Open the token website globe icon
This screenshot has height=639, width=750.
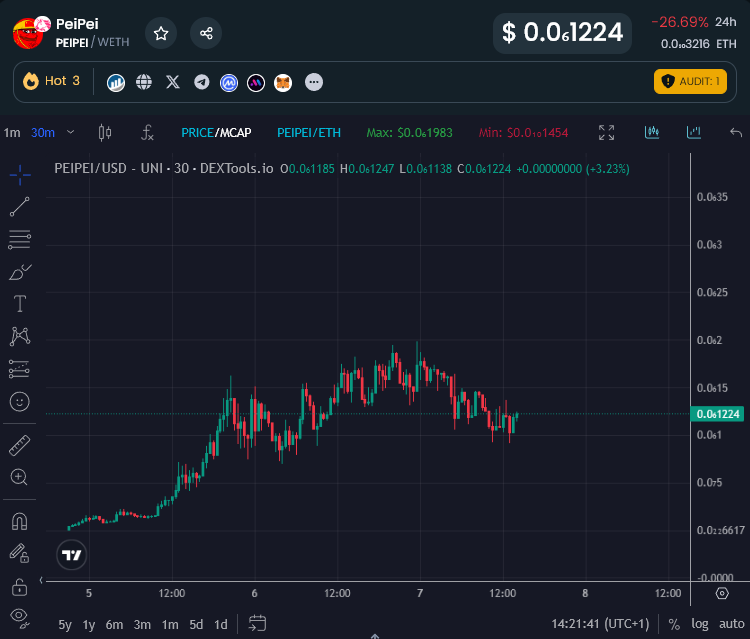144,82
